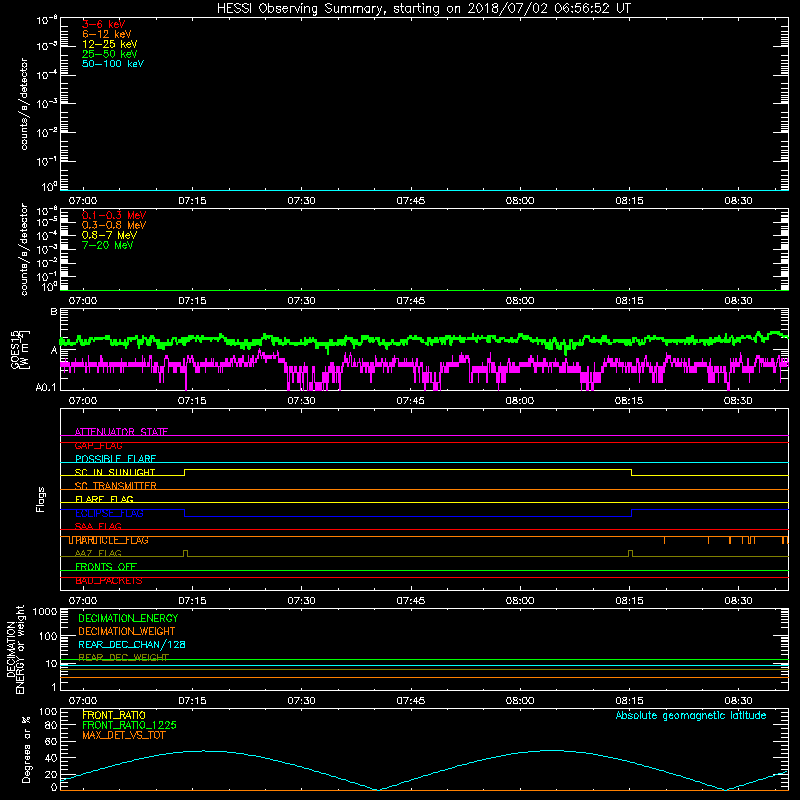
Task: Click the cyan latitude curve peak near 07:16
Action: pos(202,751)
